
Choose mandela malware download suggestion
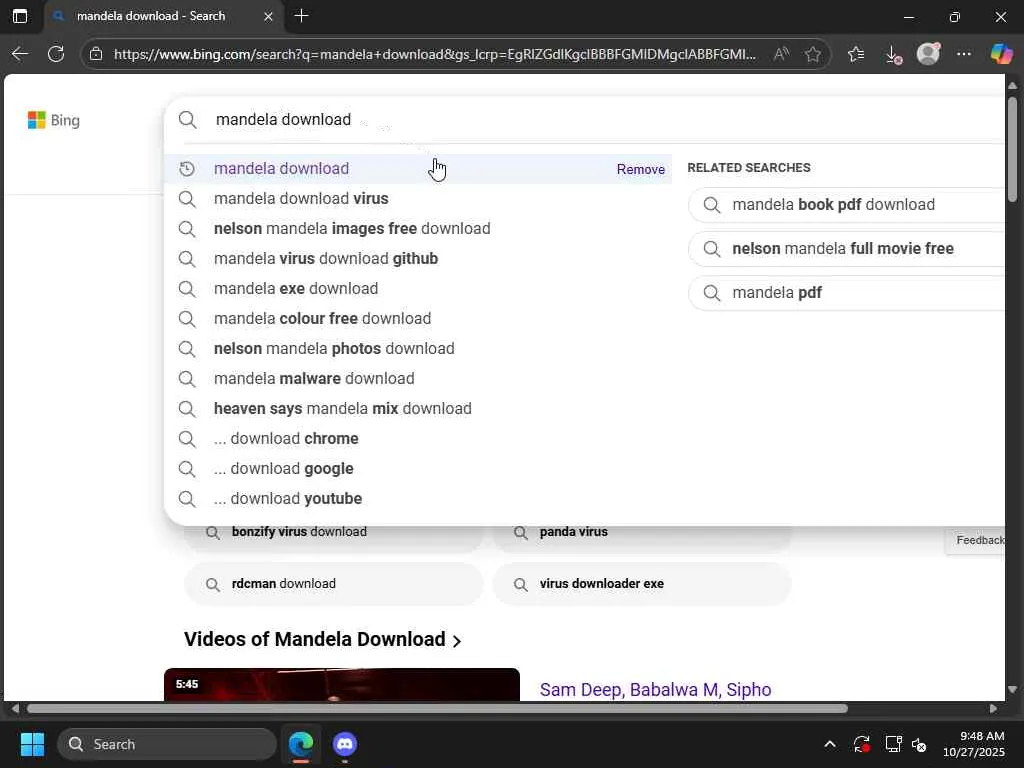[418, 379]
